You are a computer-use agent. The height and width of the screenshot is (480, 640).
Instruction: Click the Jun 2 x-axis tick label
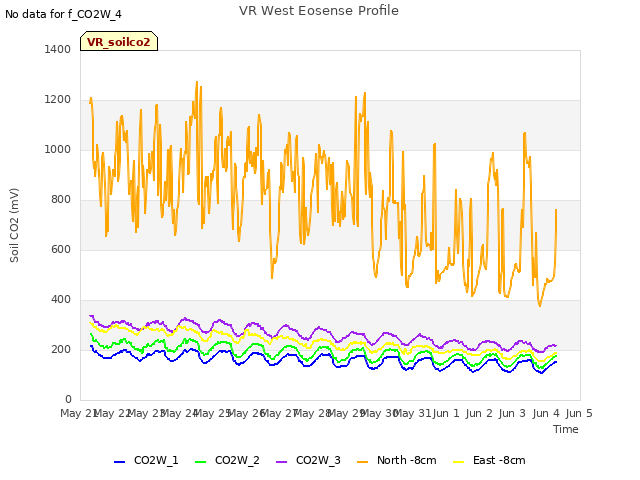(x=480, y=413)
